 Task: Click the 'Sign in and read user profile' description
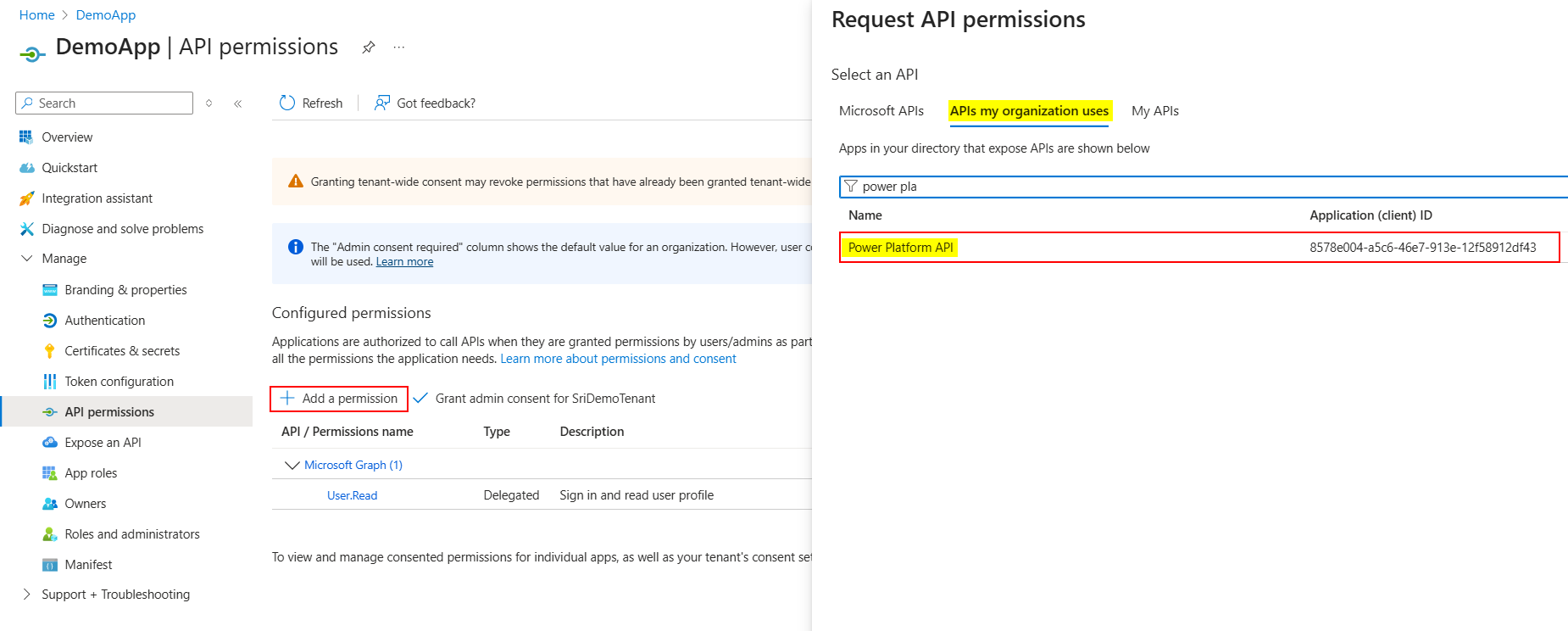click(637, 495)
